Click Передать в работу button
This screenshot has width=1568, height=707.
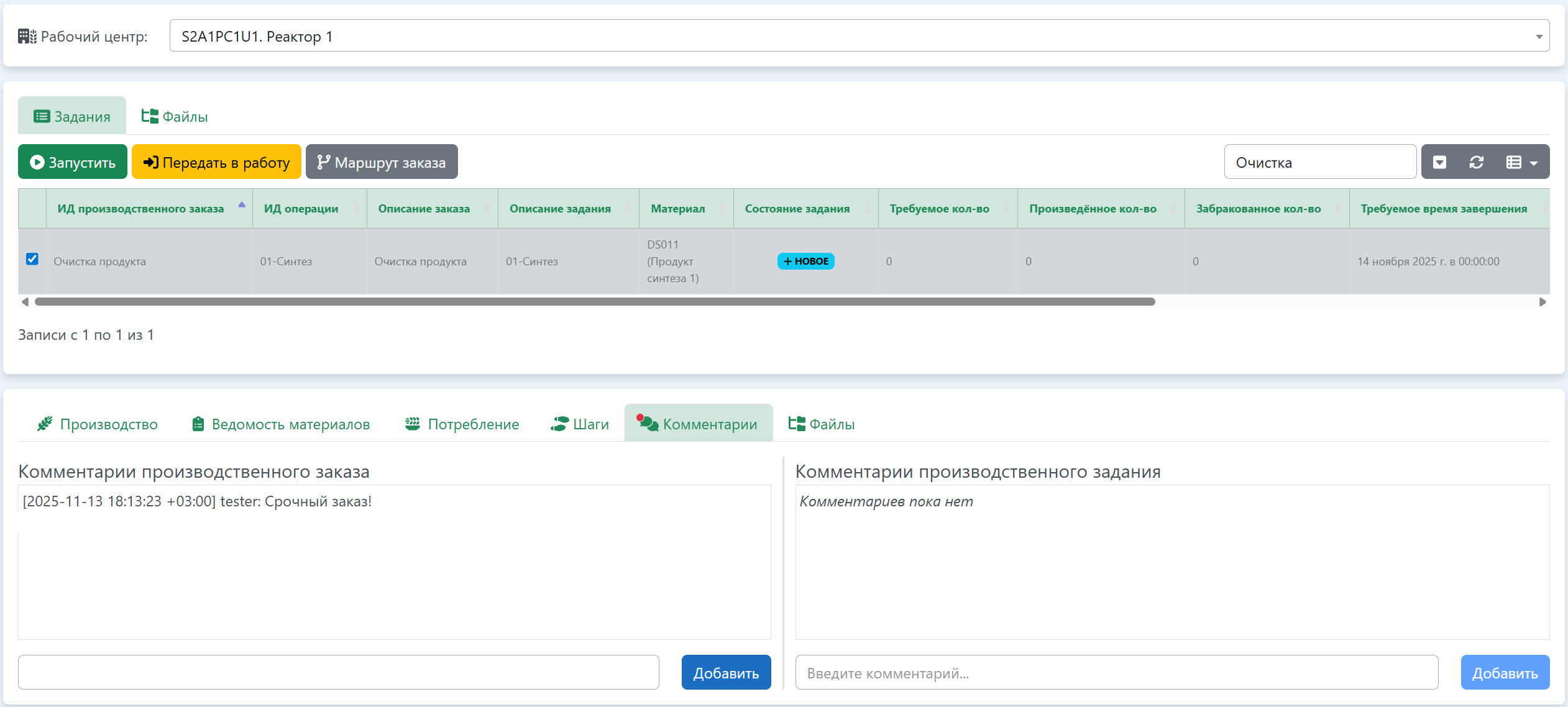click(216, 162)
